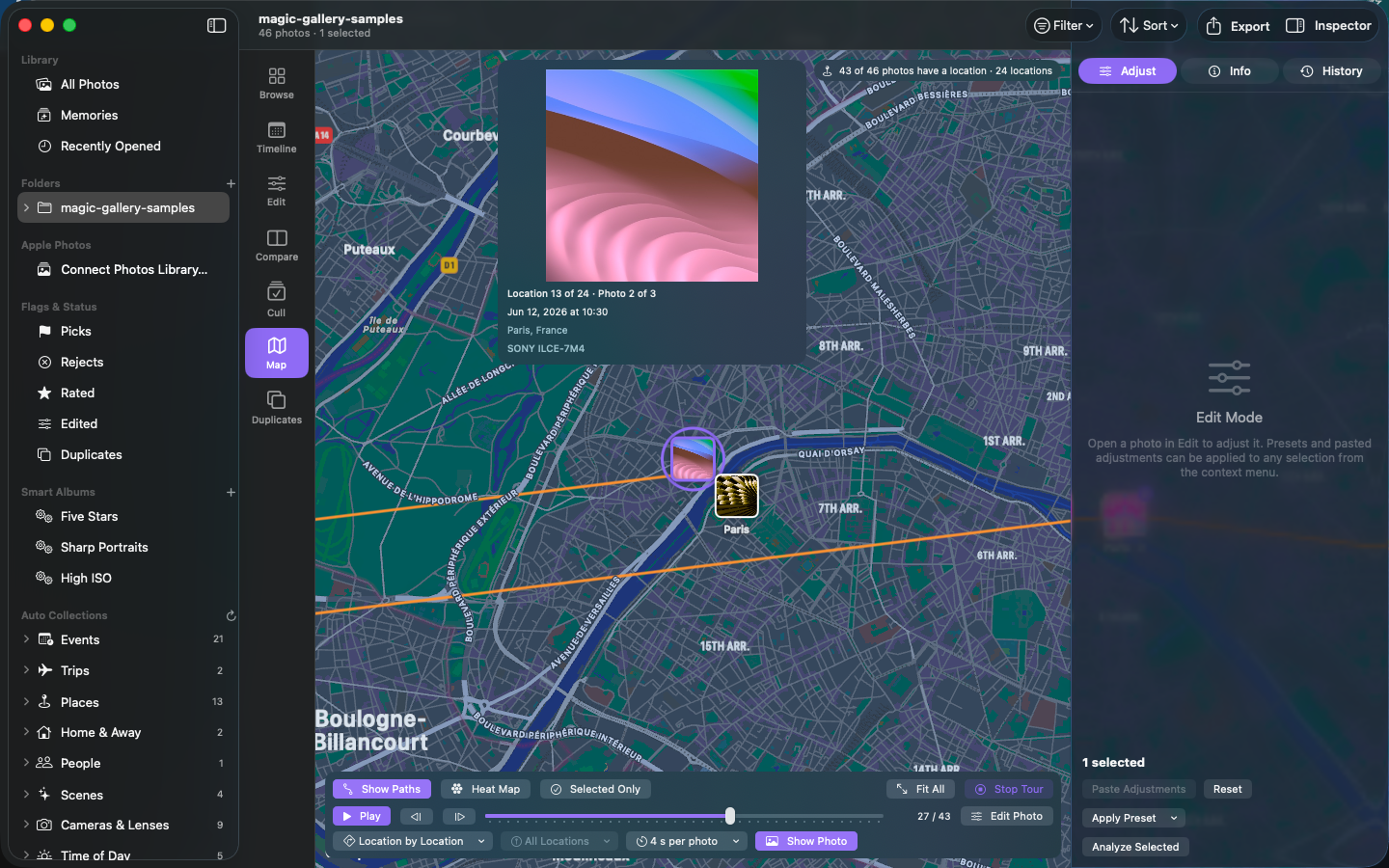The image size is (1389, 868).
Task: Select the Adjust tab
Action: (1128, 71)
